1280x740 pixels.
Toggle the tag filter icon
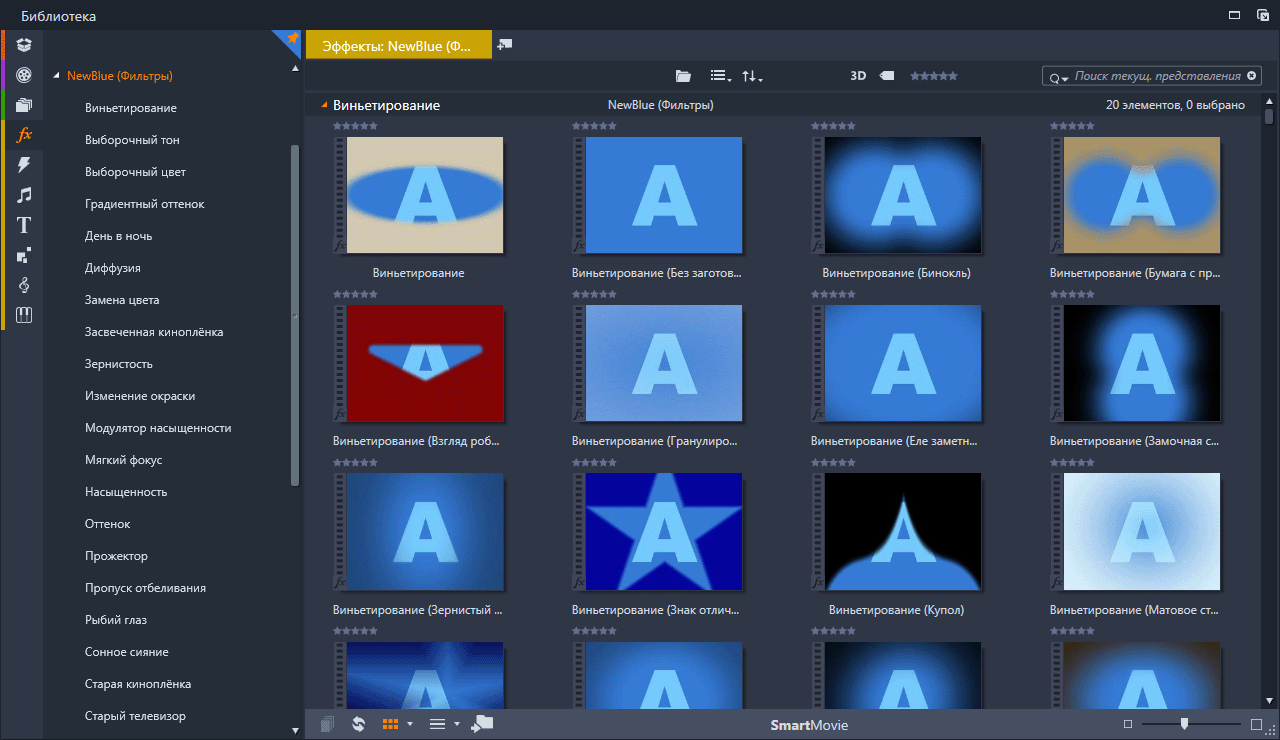[887, 76]
